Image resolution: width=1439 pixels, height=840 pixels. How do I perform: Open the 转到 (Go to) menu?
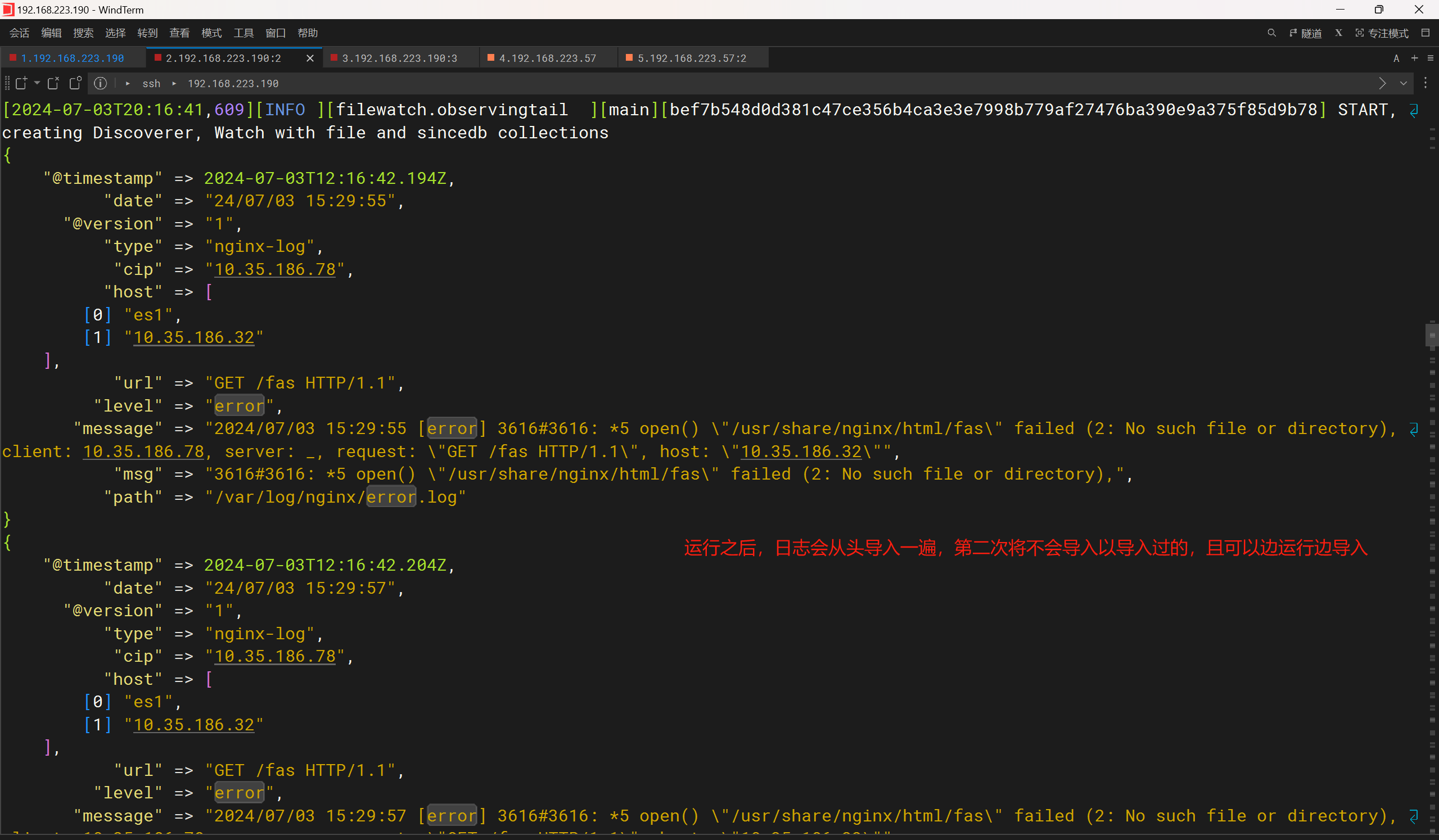click(x=147, y=33)
